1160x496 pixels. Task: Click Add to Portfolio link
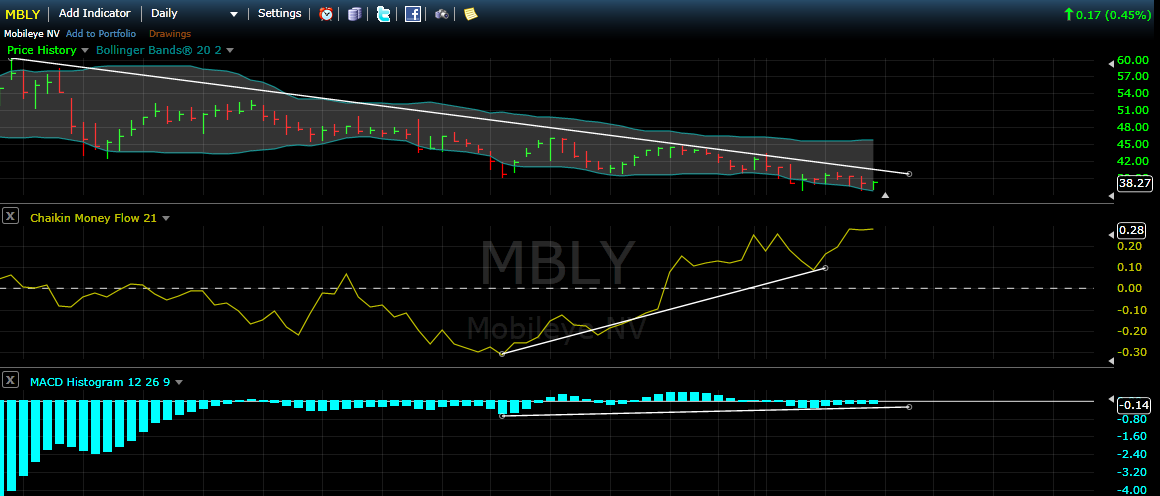point(101,33)
